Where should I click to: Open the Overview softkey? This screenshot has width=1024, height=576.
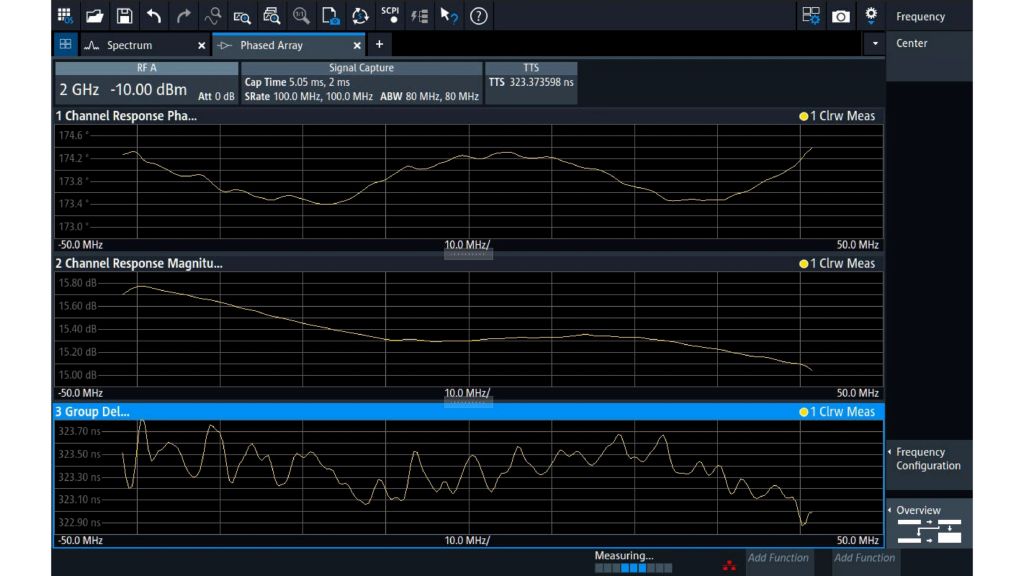pos(929,524)
